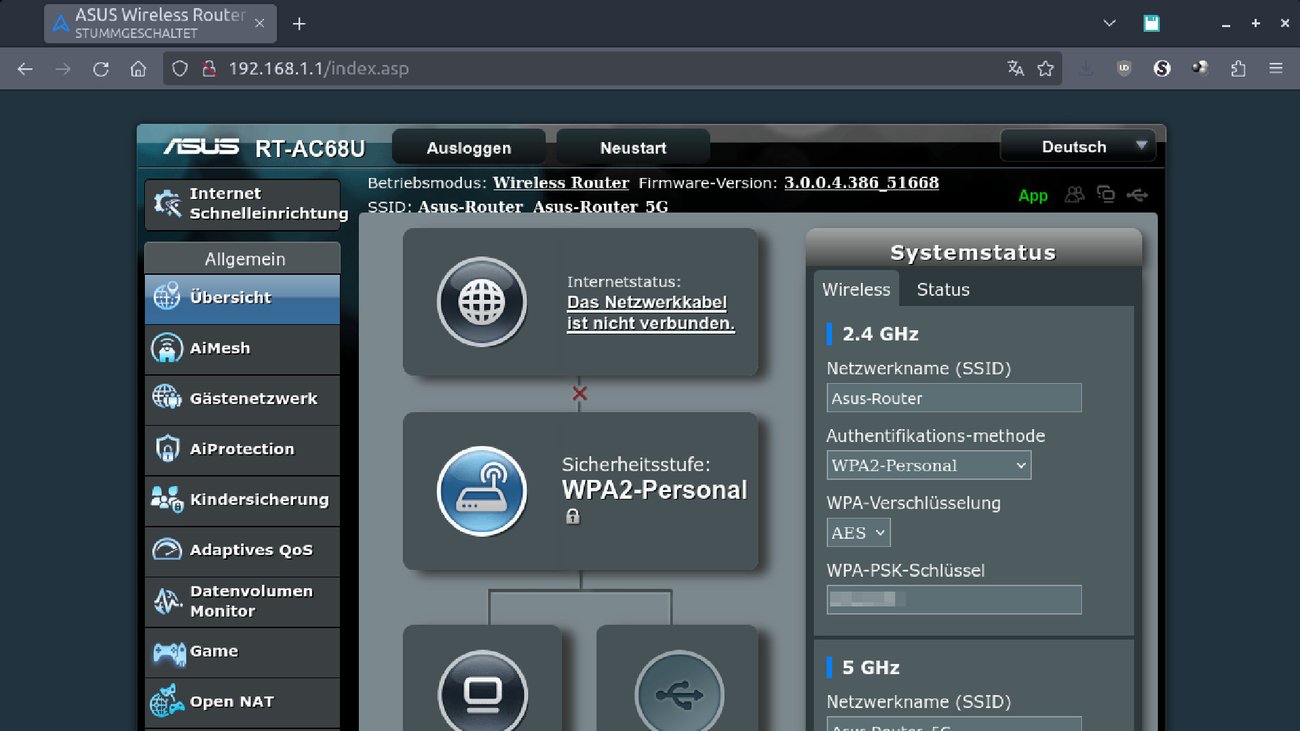Screen dimensions: 1300x731
Task: Open the Deutsch language dropdown
Action: tap(1078, 146)
